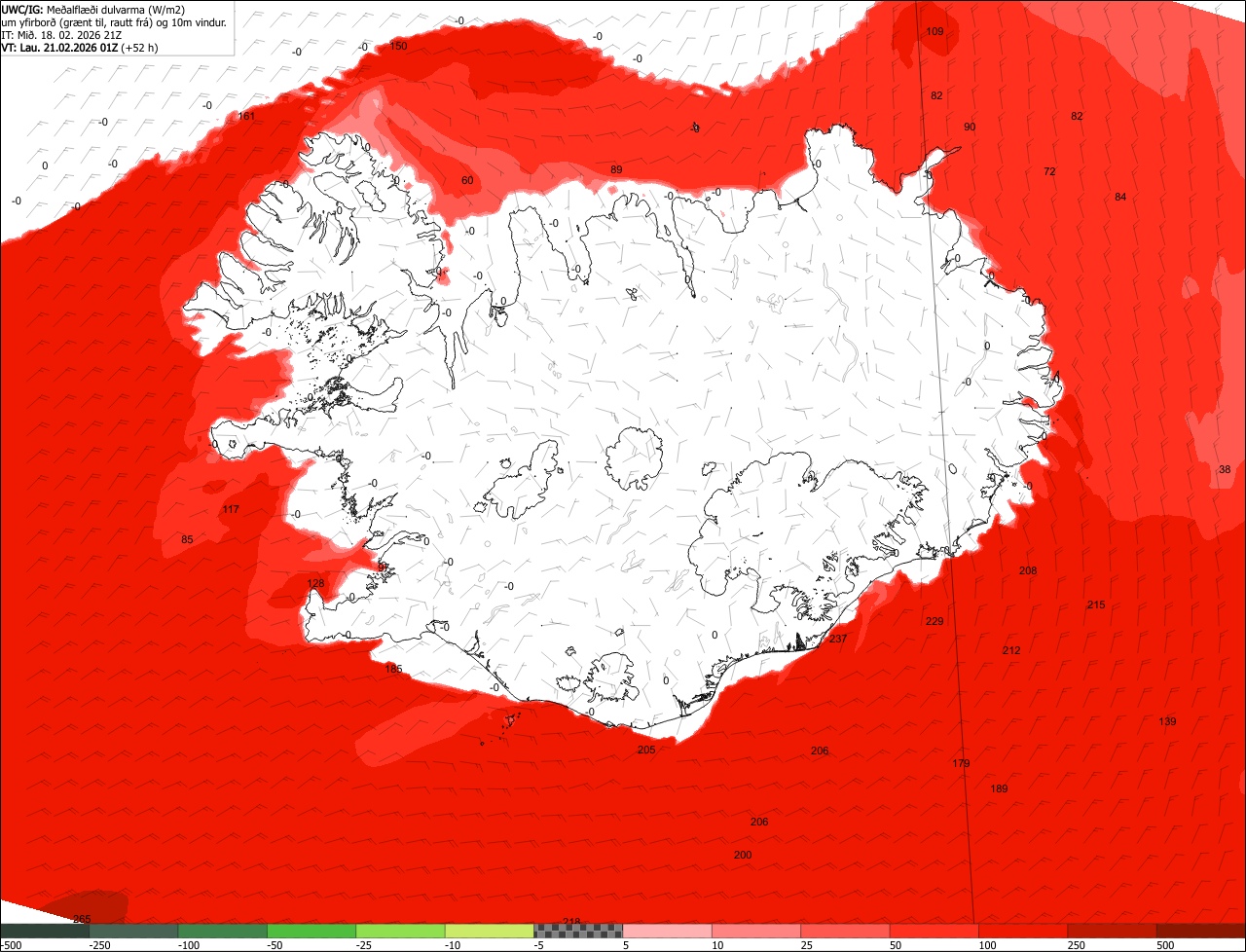Click the flux value 179 south of the coast
This screenshot has width=1246, height=952.
(x=961, y=763)
